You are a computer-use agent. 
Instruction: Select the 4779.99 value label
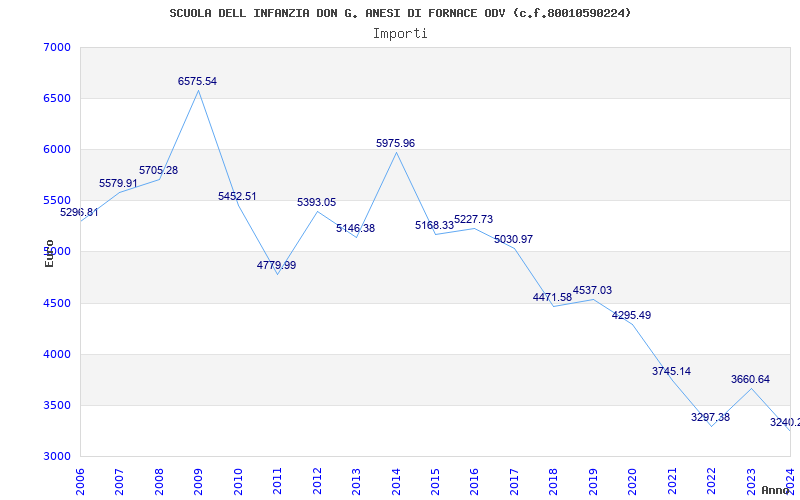tap(277, 265)
